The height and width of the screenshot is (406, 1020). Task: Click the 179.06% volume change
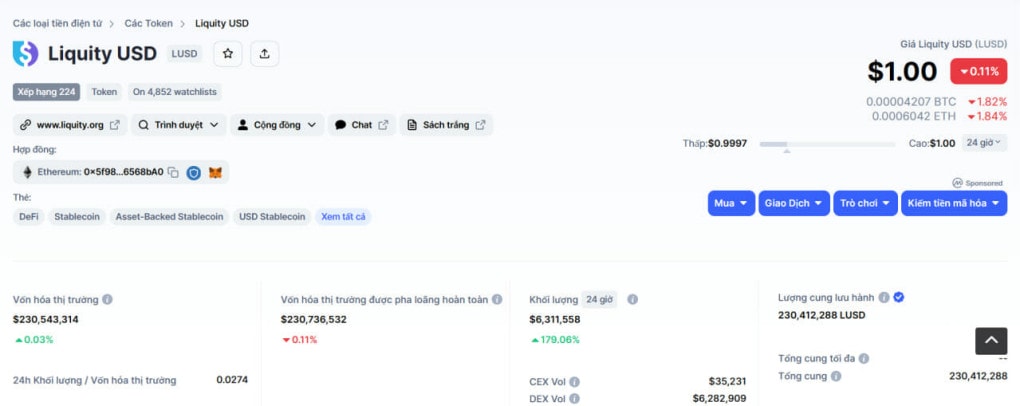(x=555, y=340)
